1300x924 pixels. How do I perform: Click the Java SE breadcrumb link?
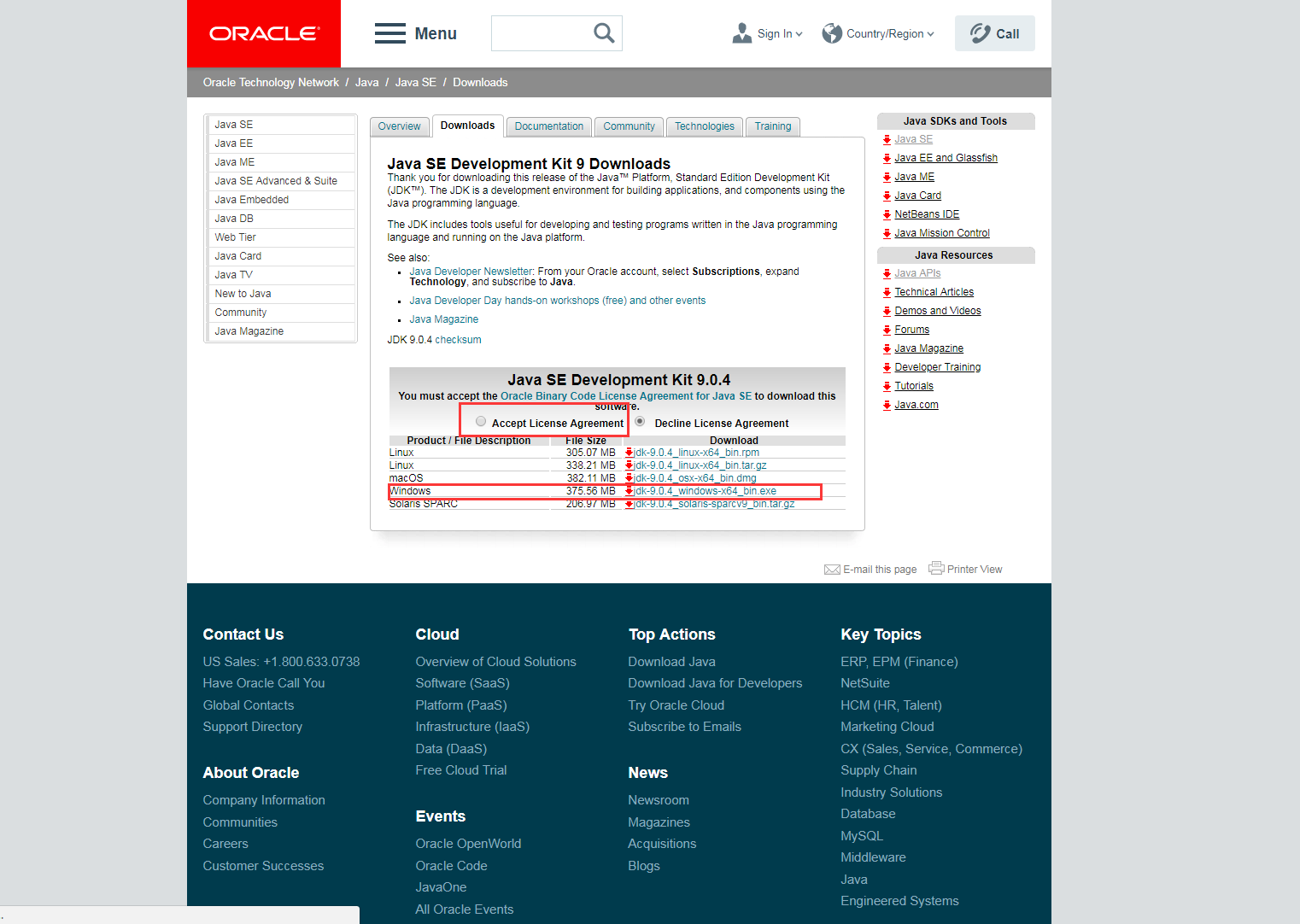pos(416,83)
